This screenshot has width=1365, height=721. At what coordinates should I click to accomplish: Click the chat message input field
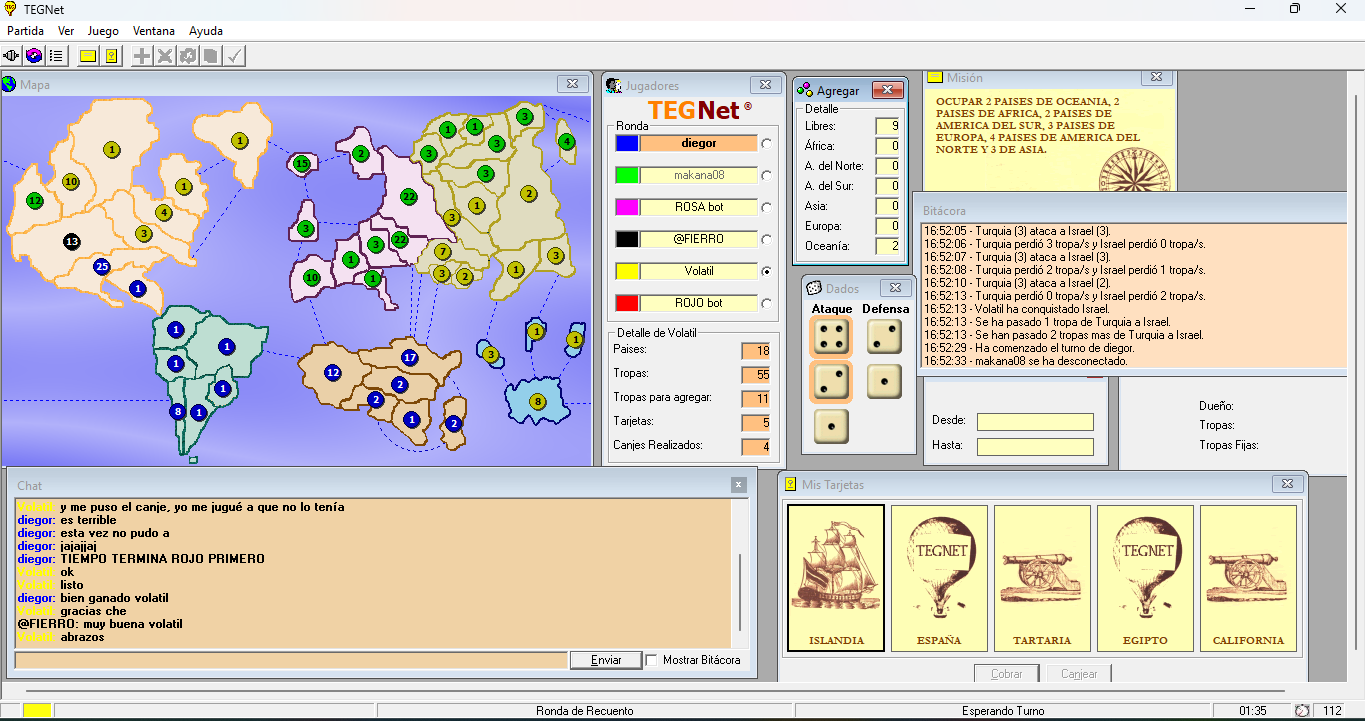pyautogui.click(x=291, y=660)
